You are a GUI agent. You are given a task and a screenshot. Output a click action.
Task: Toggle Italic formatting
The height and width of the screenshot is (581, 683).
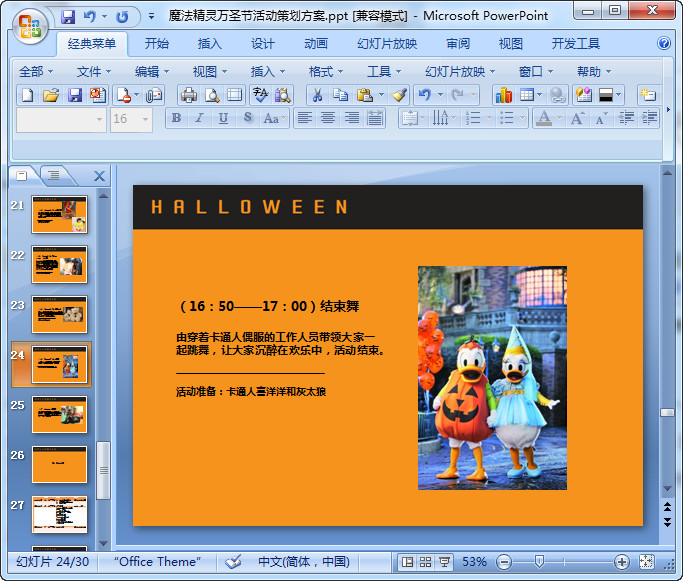[199, 118]
